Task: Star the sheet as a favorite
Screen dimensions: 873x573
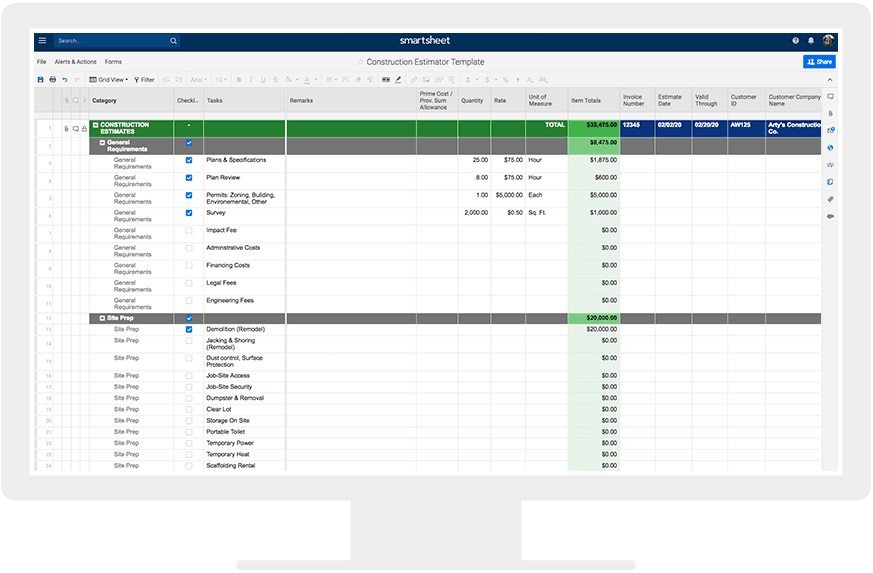Action: point(360,62)
